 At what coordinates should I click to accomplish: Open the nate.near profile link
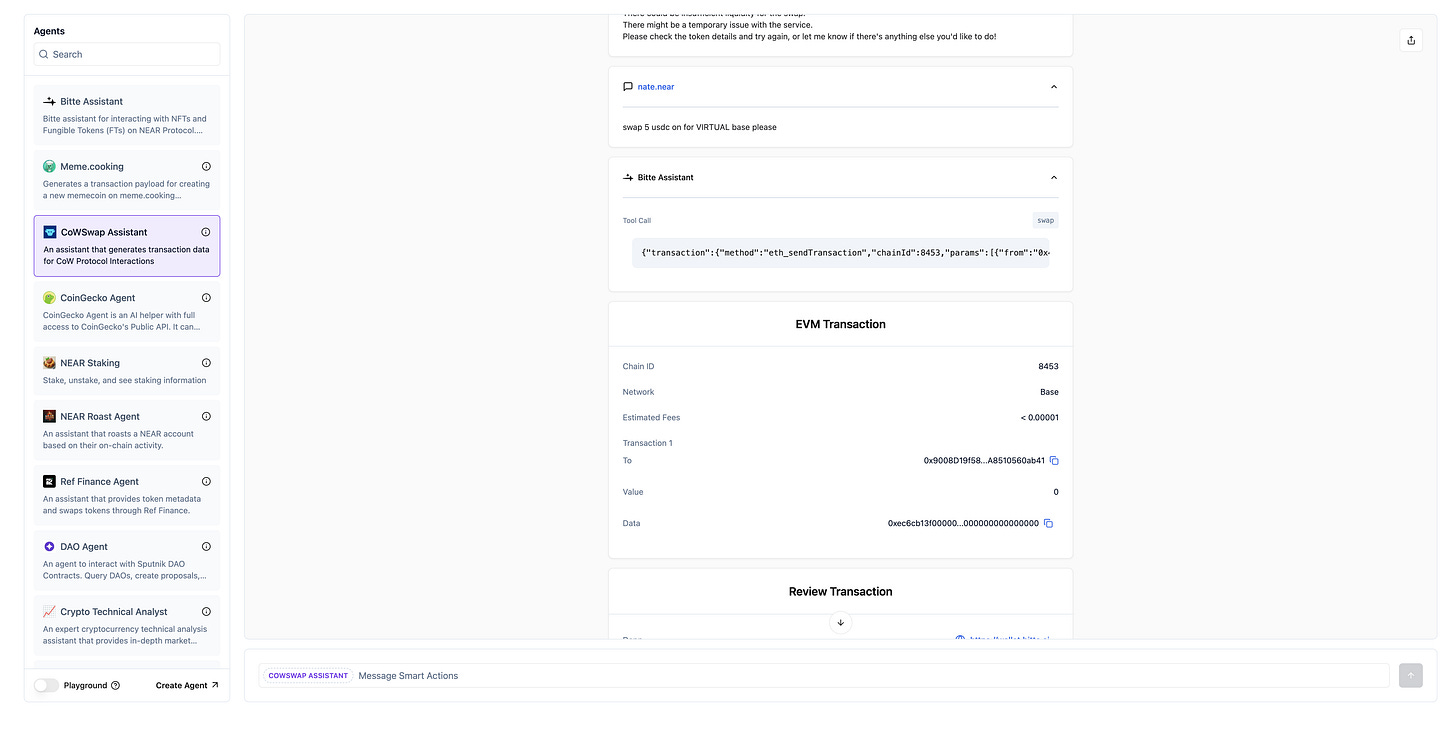click(x=656, y=87)
